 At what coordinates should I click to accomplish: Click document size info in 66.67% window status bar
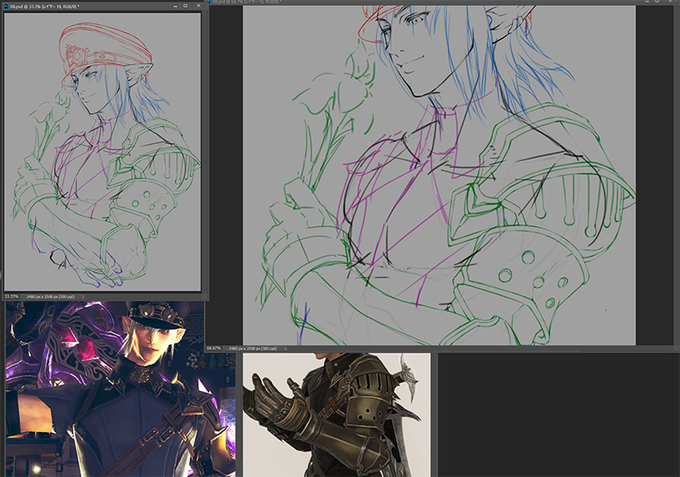tap(252, 348)
